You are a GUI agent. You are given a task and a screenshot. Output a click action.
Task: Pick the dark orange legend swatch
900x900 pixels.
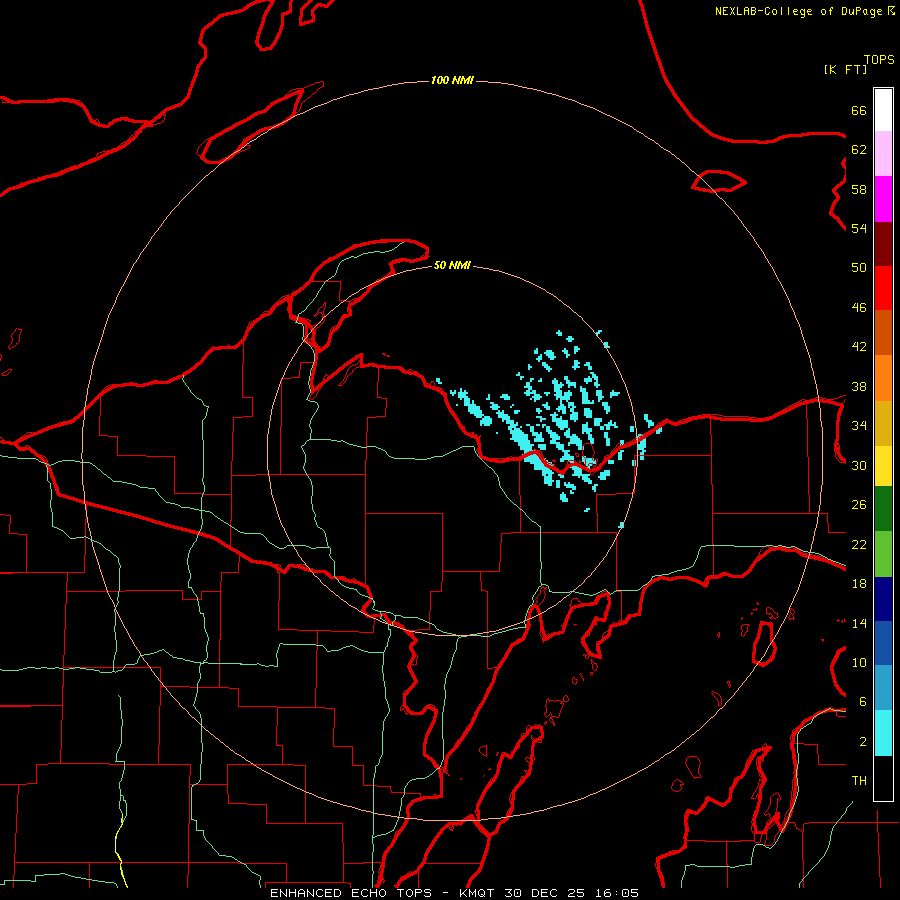tap(883, 333)
